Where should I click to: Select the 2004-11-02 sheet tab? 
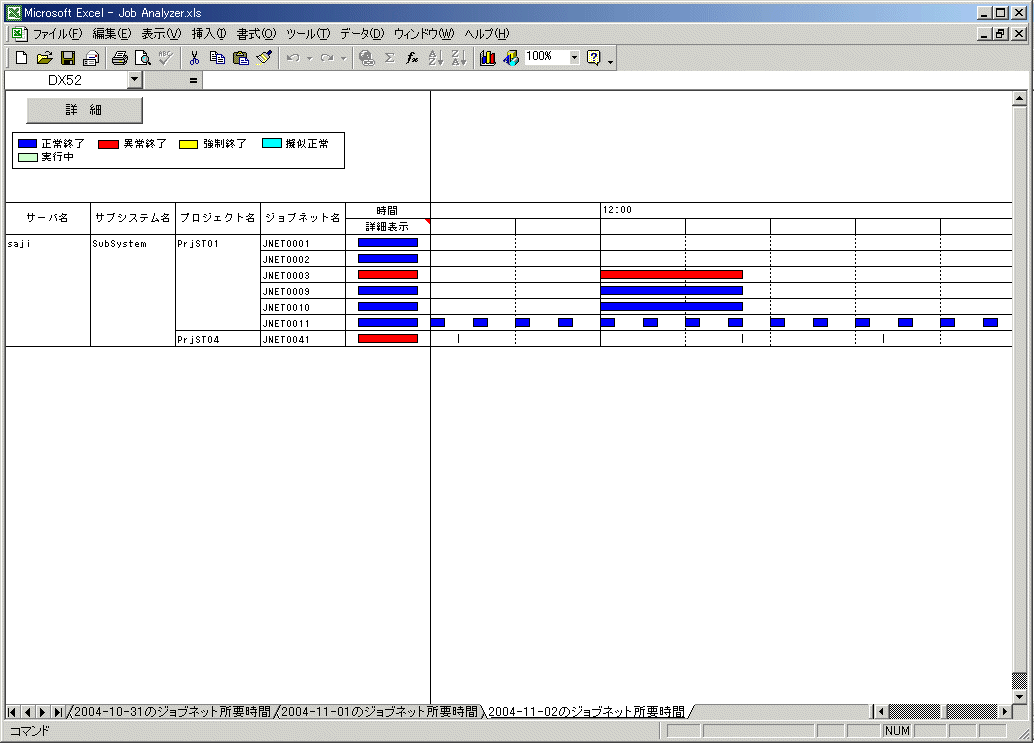tap(586, 712)
